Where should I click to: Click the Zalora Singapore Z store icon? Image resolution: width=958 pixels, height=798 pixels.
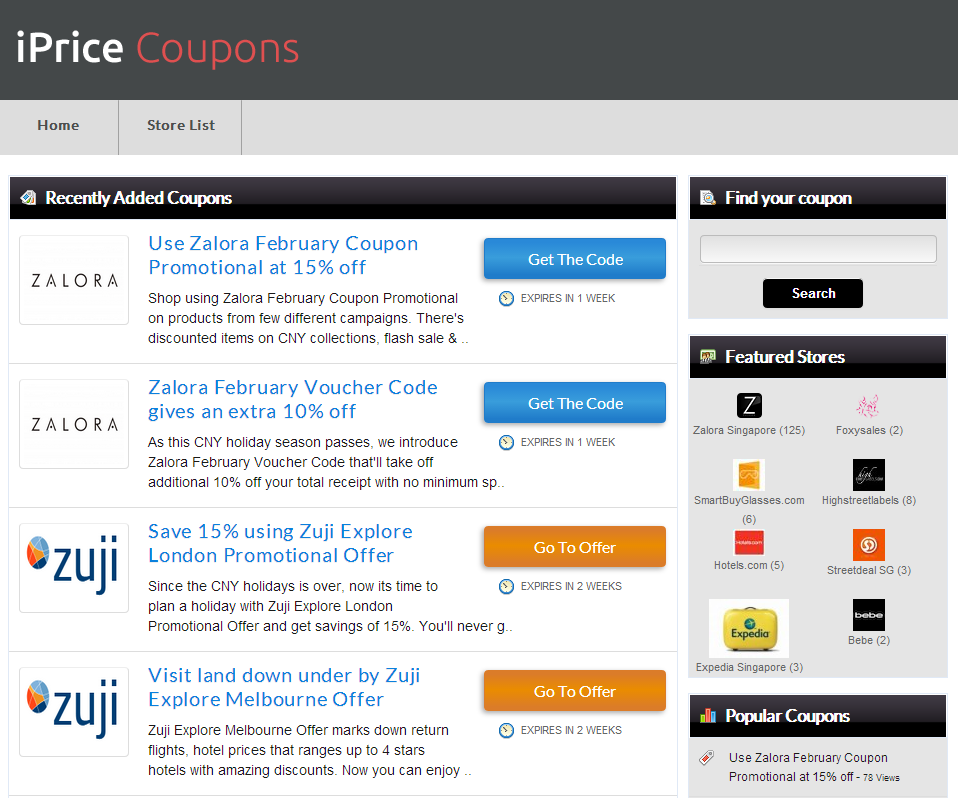coord(749,405)
